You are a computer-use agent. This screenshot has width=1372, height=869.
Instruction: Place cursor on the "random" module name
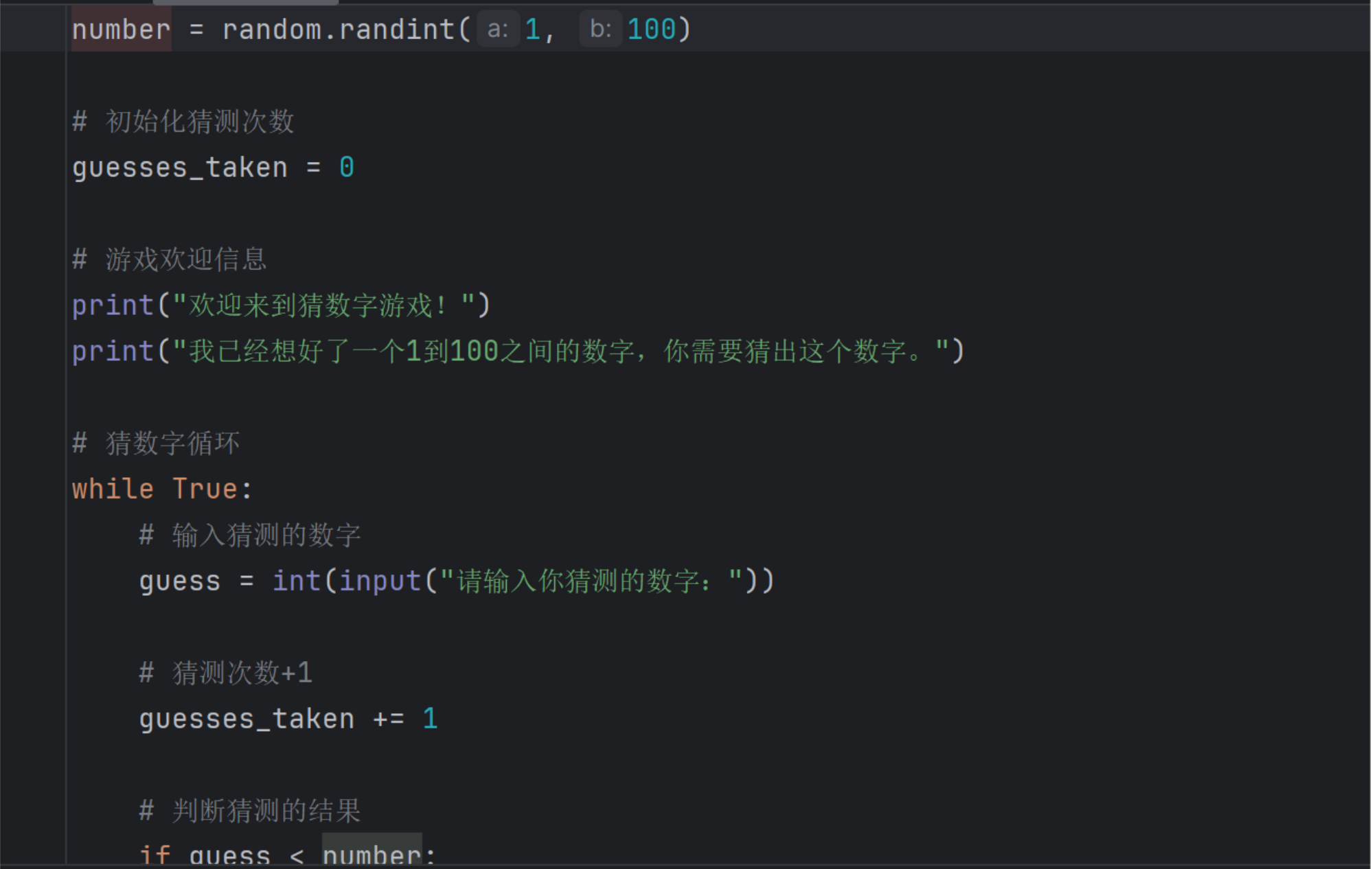(x=271, y=30)
